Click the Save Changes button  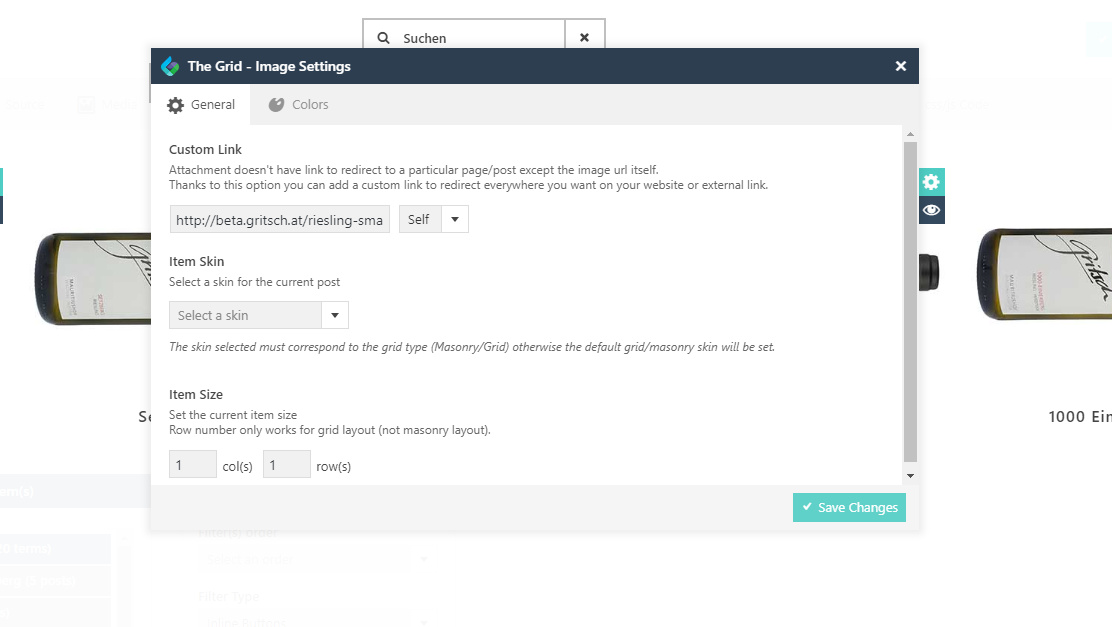[849, 507]
